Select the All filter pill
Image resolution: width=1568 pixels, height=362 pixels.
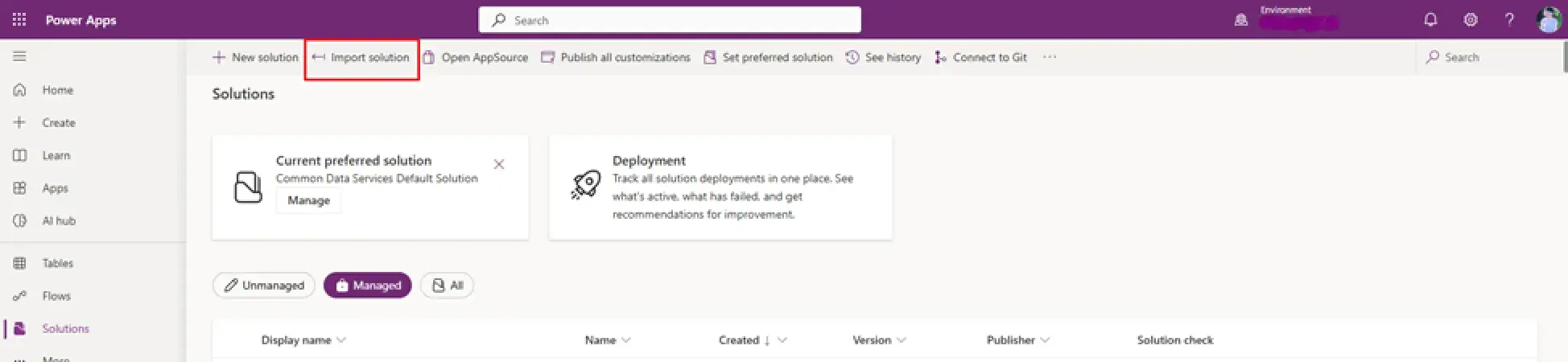[x=448, y=285]
